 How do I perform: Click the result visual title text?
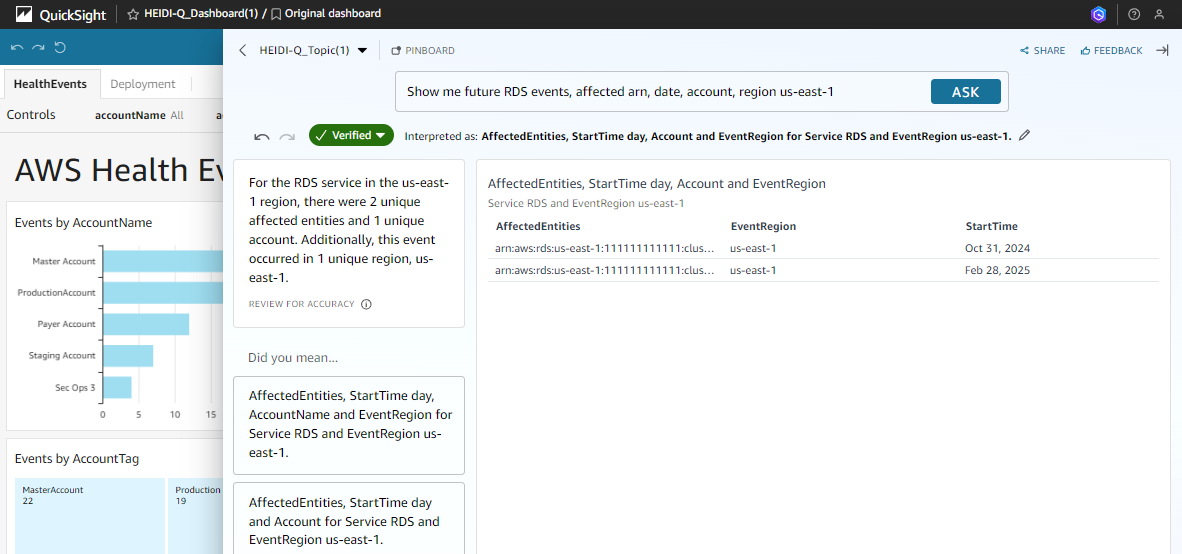pyautogui.click(x=657, y=183)
